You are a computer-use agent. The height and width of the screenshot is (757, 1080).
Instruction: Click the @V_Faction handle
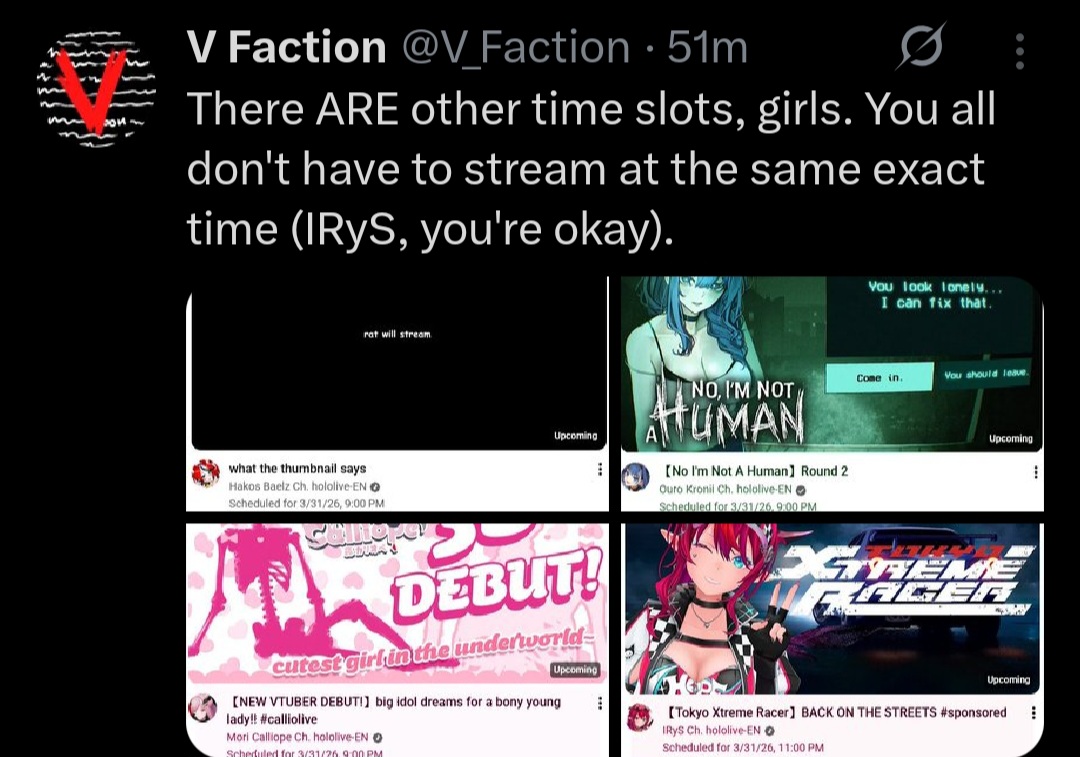pyautogui.click(x=516, y=48)
